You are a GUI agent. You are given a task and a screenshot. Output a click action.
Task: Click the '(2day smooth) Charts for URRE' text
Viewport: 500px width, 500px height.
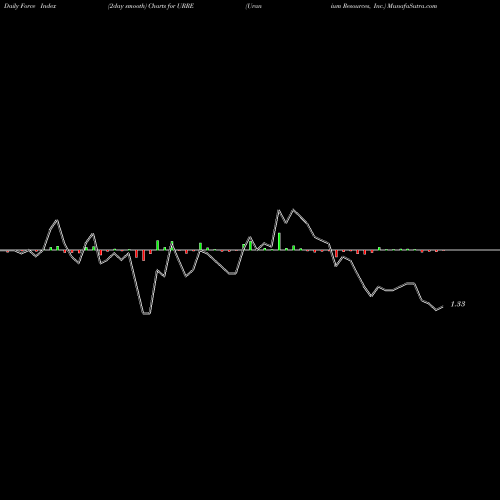(x=151, y=6)
